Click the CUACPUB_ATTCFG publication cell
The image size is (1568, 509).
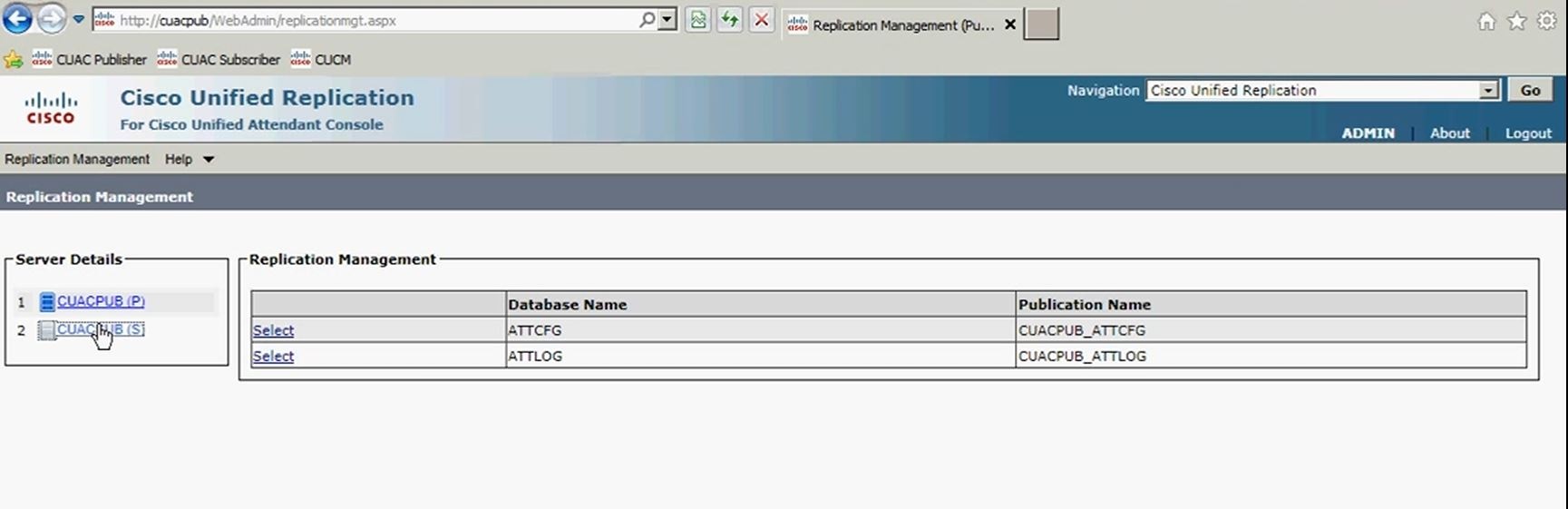[x=1271, y=330]
